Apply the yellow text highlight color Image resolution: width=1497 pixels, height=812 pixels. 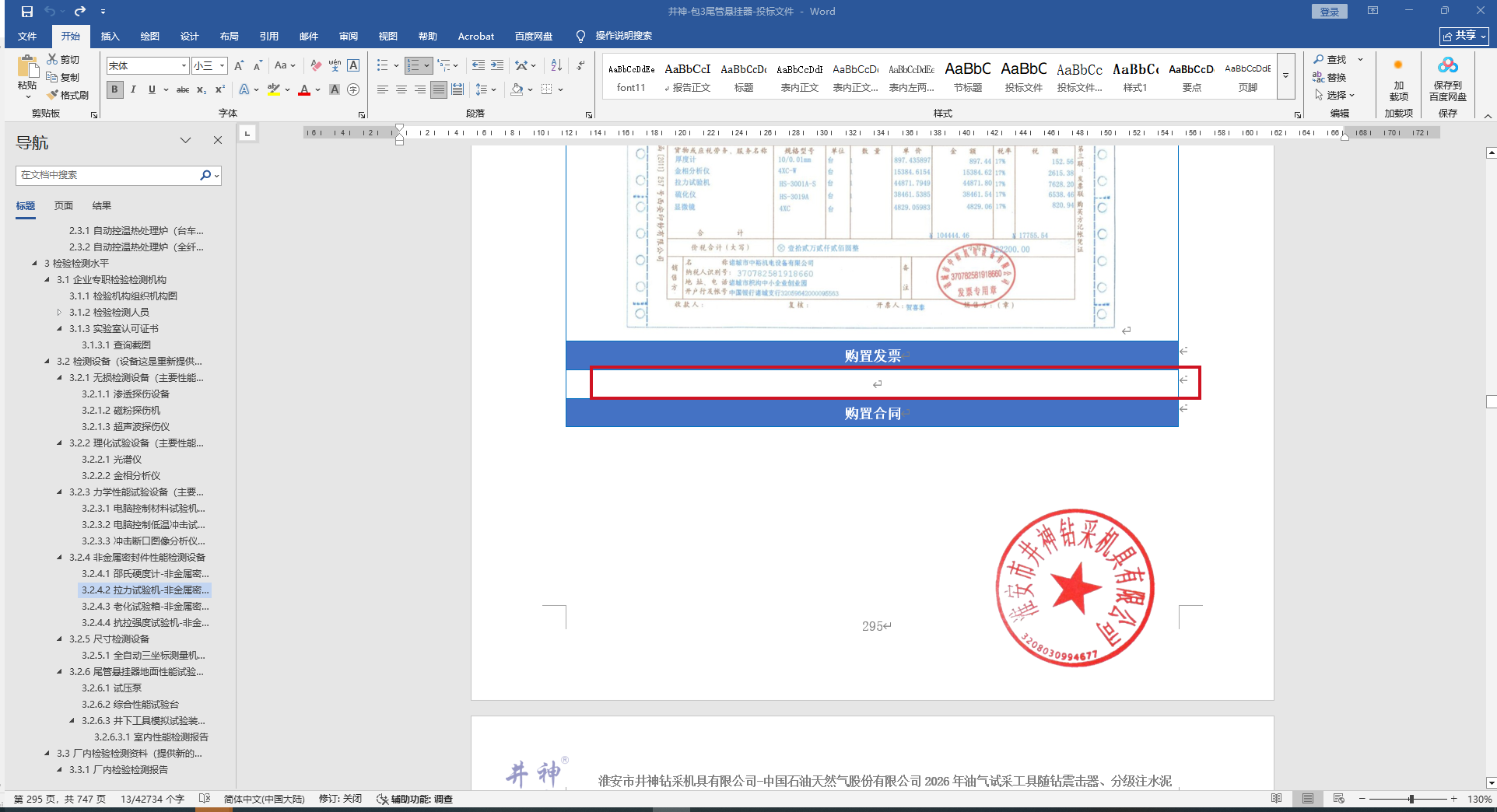coord(273,89)
